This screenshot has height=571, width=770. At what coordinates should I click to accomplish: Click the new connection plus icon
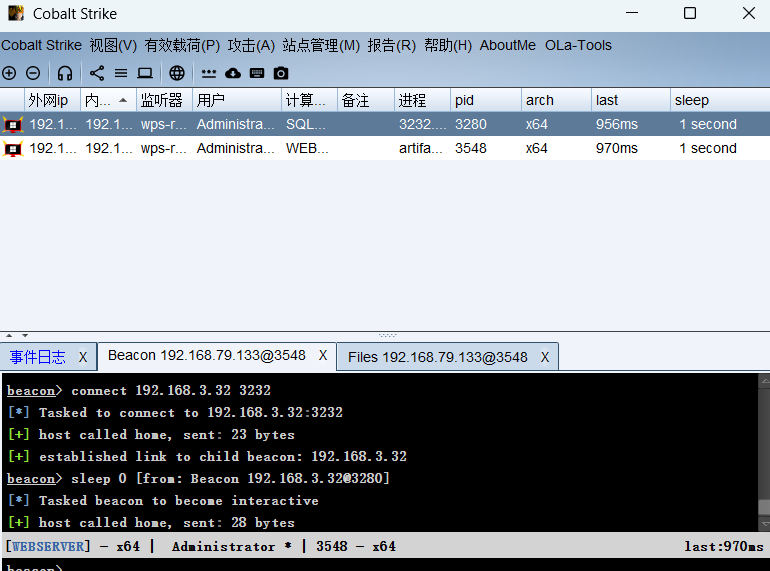coord(9,73)
